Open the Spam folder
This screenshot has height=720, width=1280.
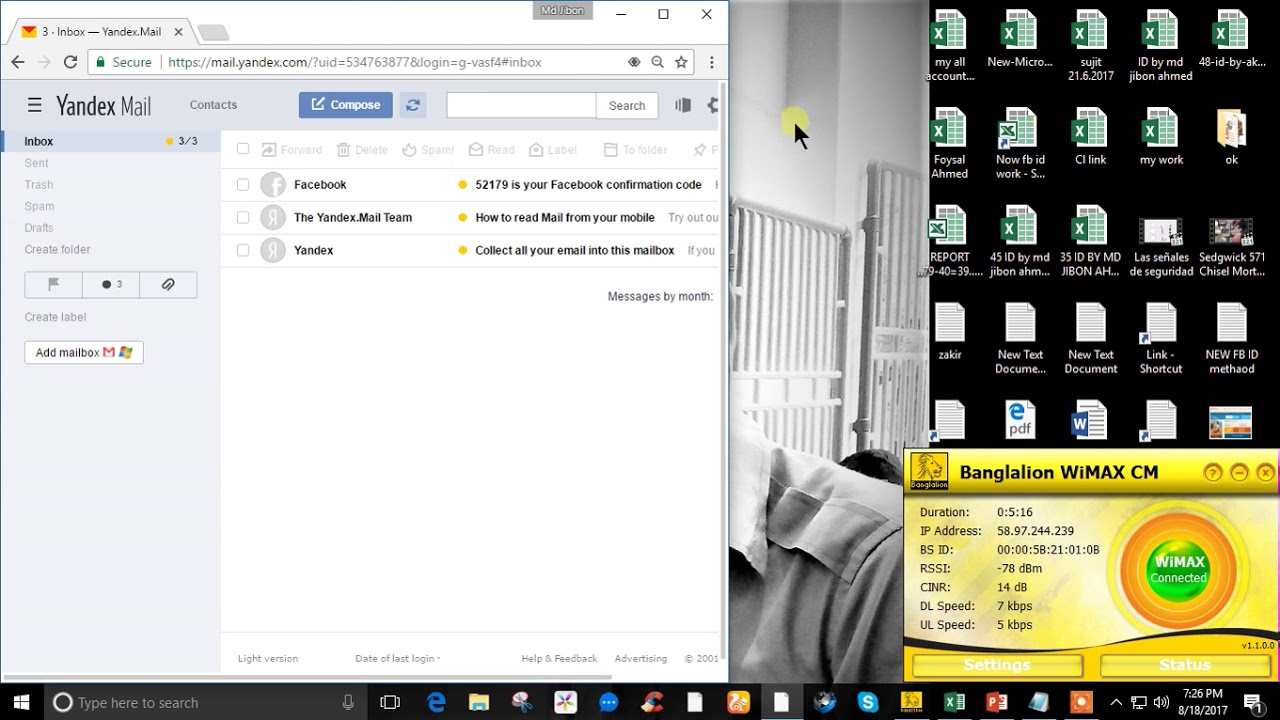39,206
